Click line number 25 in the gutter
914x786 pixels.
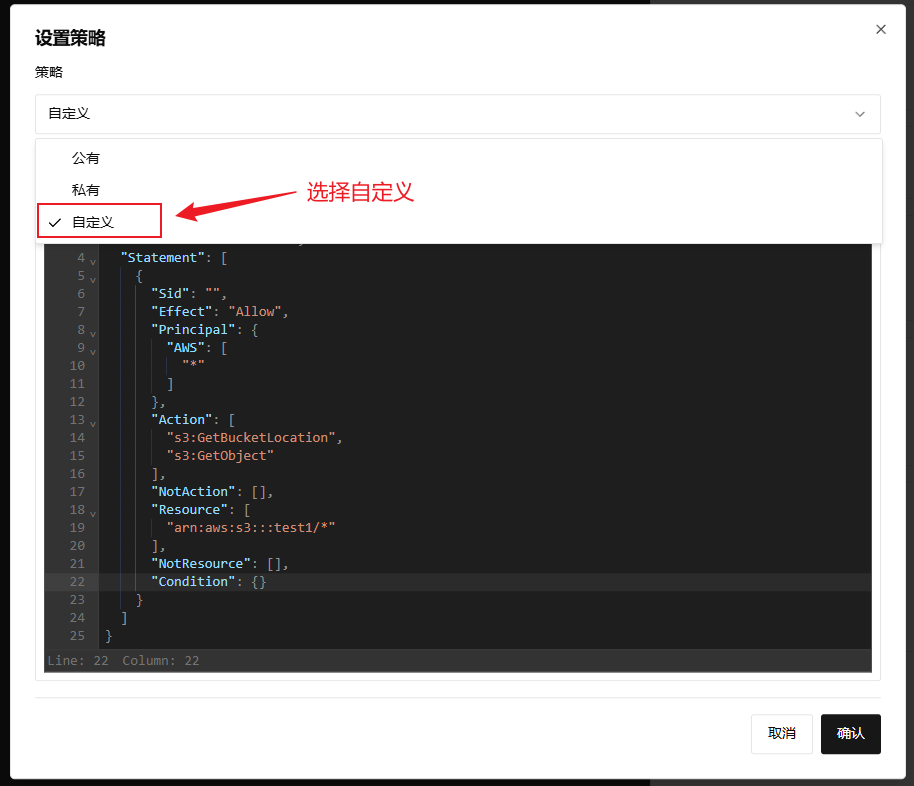pos(78,636)
